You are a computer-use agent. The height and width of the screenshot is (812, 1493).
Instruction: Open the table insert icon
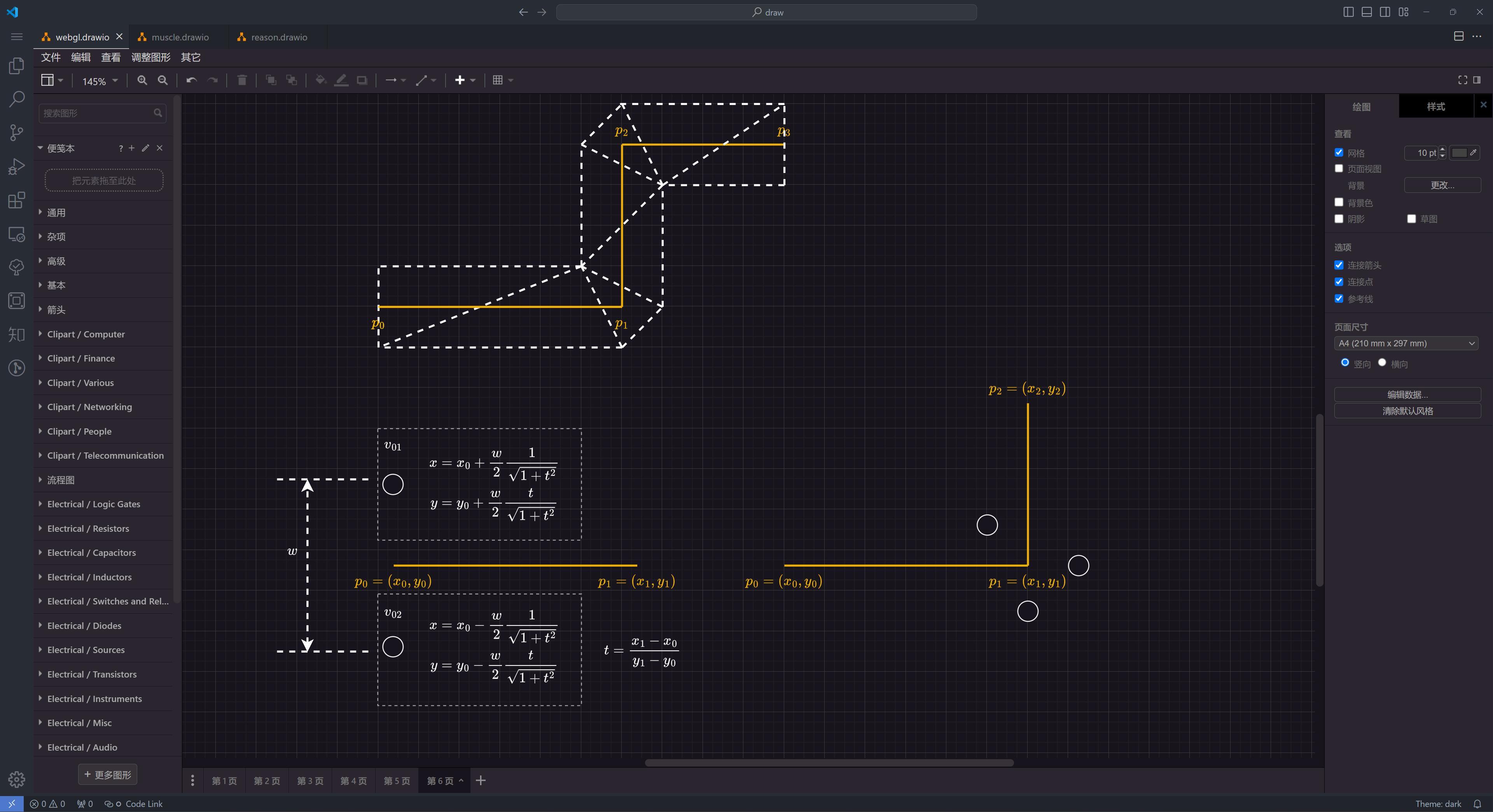click(x=498, y=80)
